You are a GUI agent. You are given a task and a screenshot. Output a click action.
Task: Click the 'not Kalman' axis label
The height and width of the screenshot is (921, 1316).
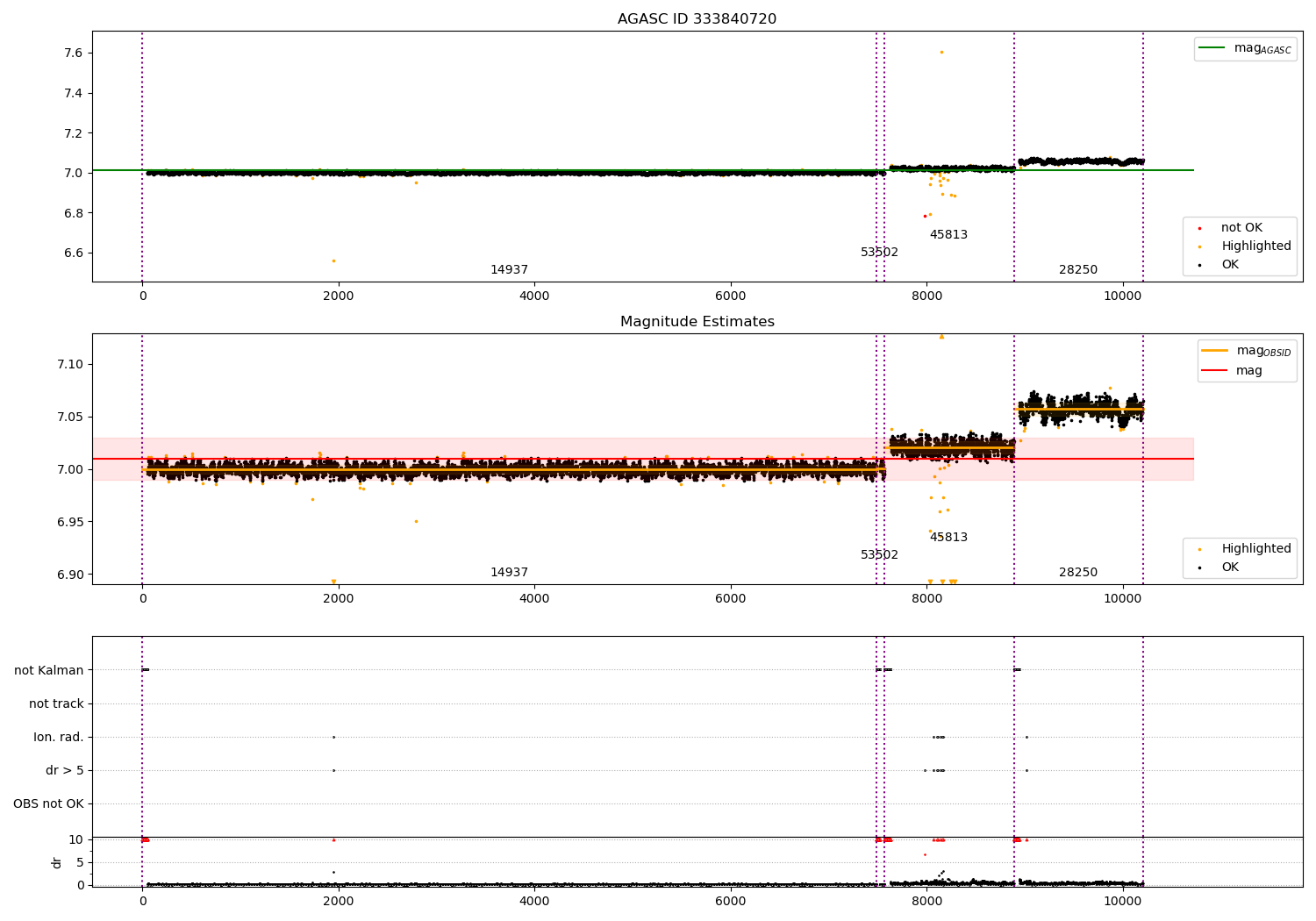click(x=49, y=670)
